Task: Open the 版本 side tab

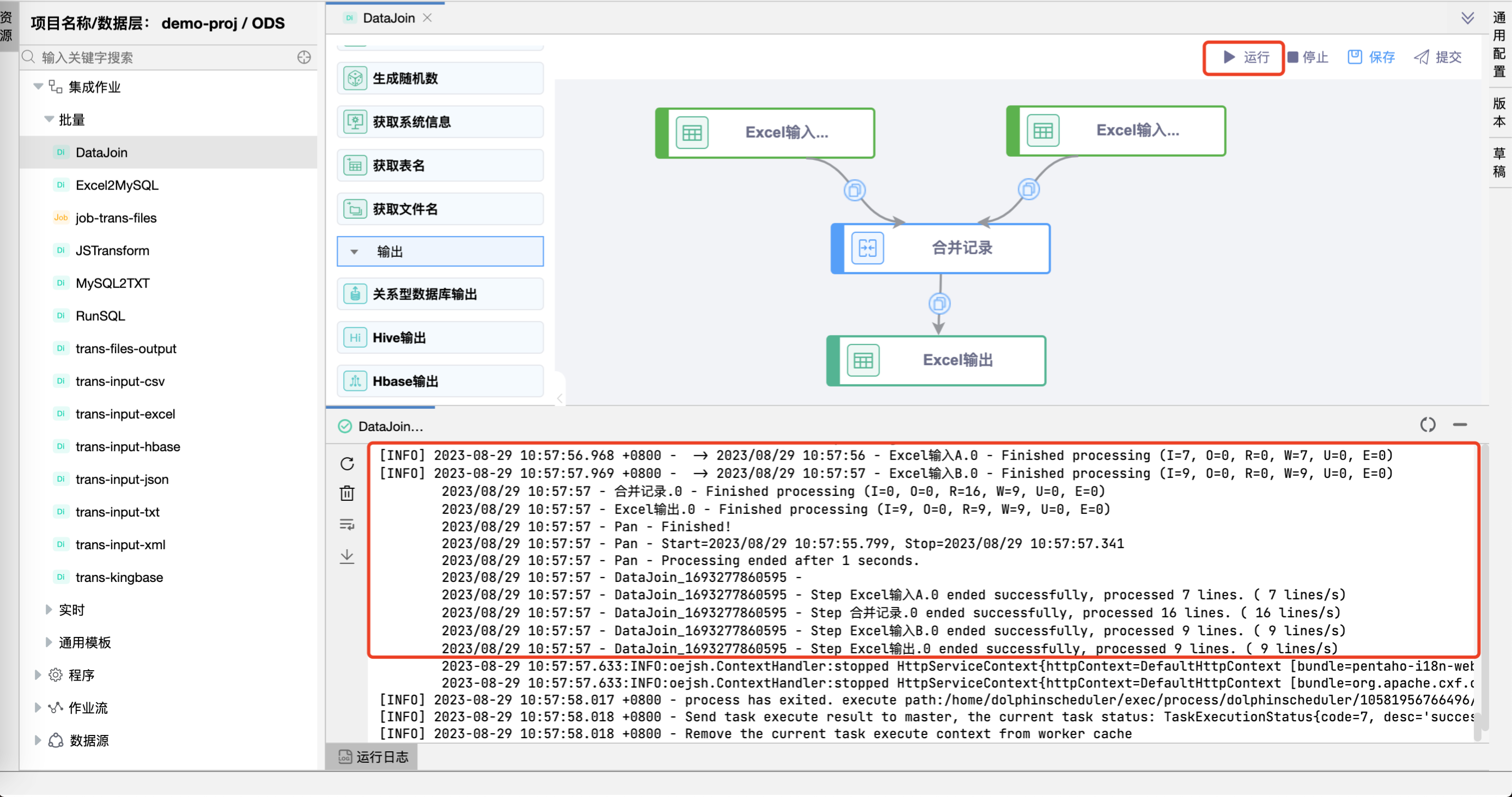Action: [x=1498, y=112]
